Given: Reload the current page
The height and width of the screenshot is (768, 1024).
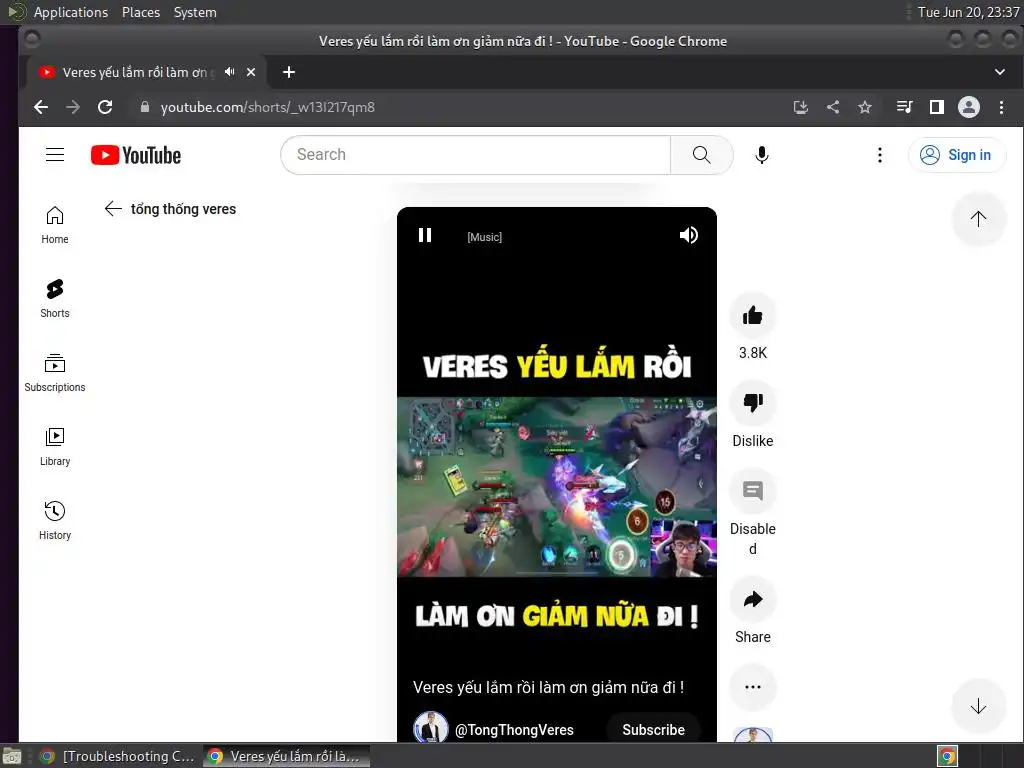Looking at the screenshot, I should [105, 107].
